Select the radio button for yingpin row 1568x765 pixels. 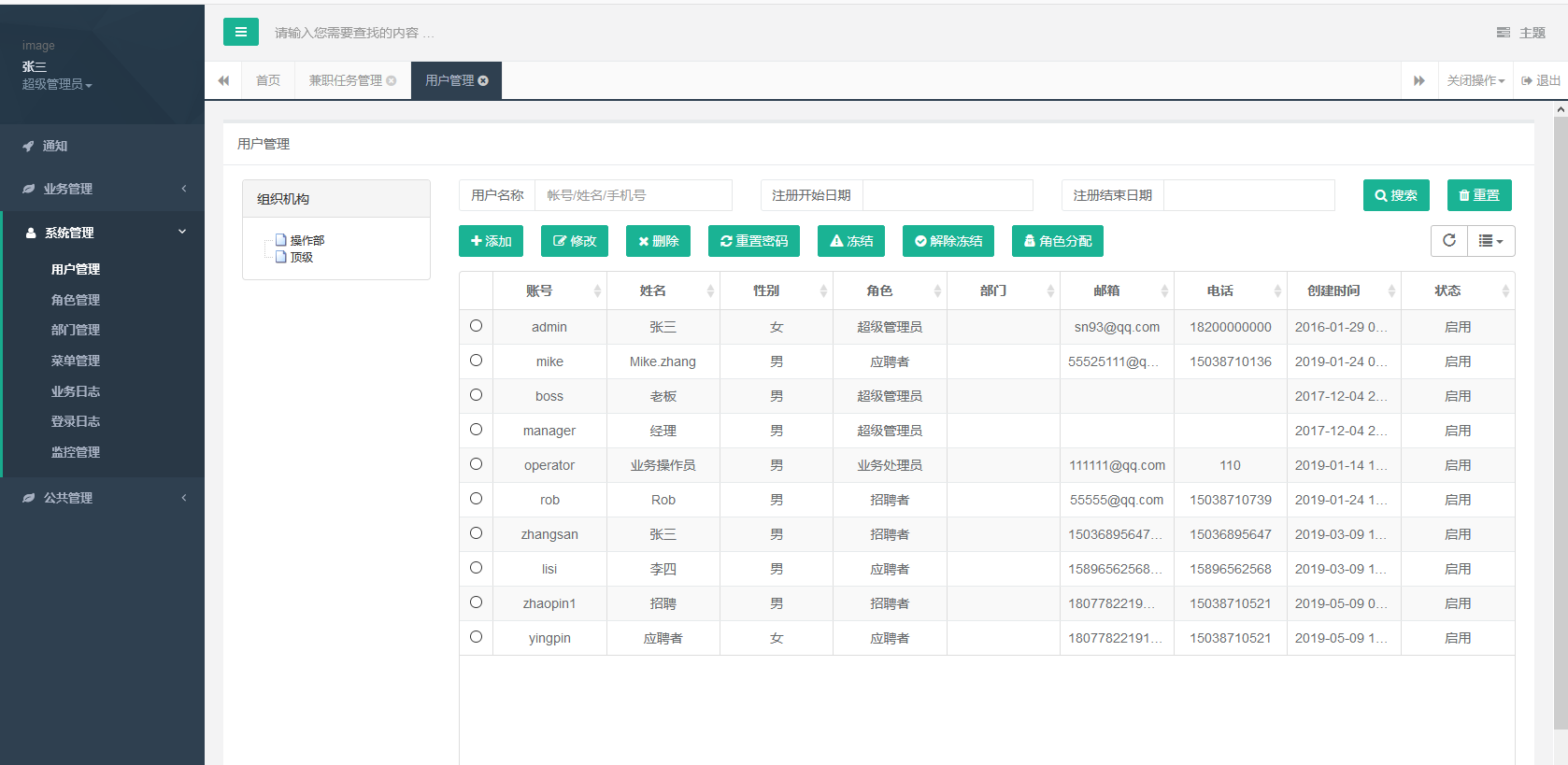pyautogui.click(x=476, y=637)
